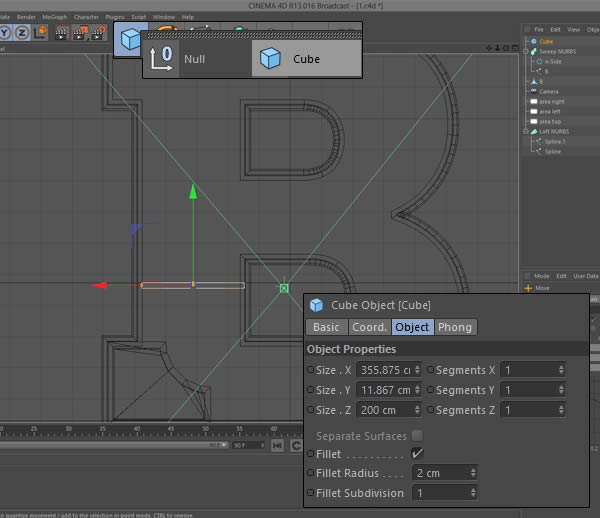Click the Move tool icon in Attribute Manager

pyautogui.click(x=528, y=288)
